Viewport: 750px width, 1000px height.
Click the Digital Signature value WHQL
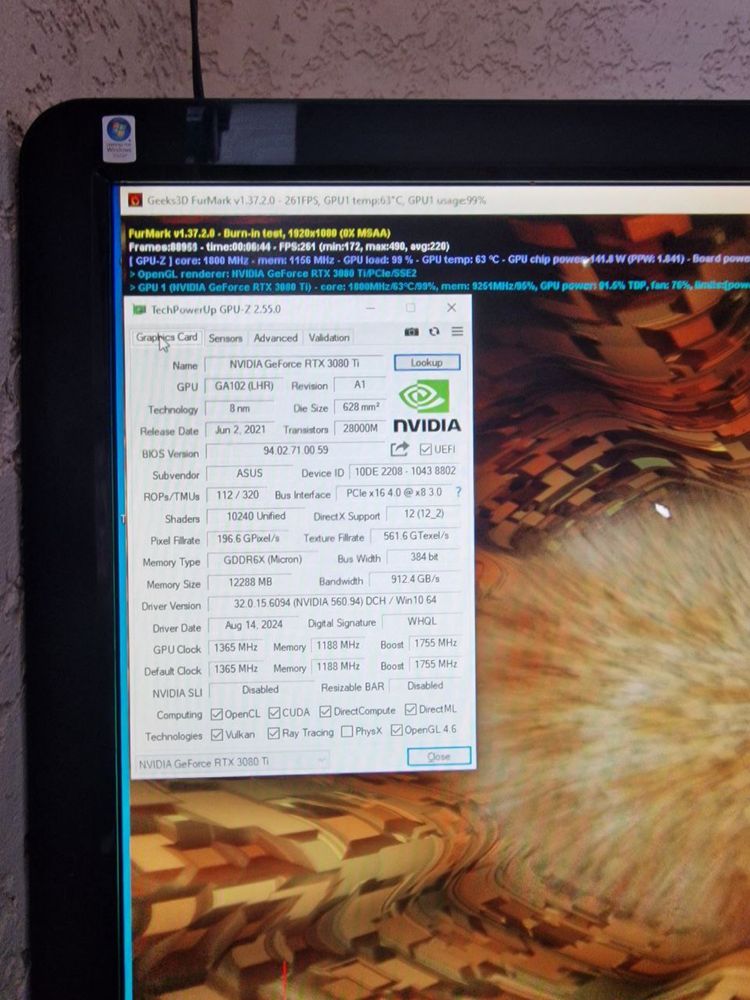coord(422,621)
